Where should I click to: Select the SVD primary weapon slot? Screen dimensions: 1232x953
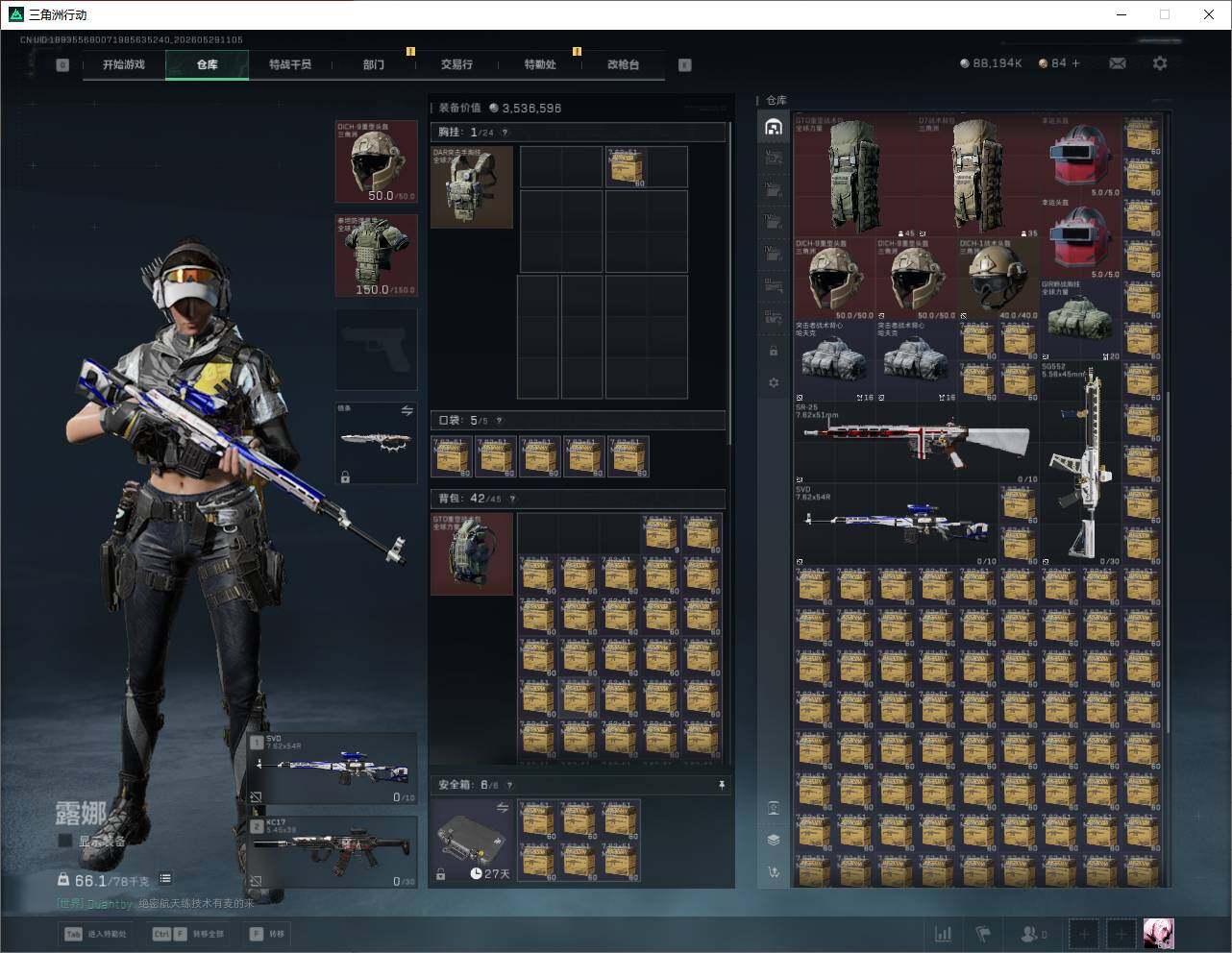click(x=333, y=770)
